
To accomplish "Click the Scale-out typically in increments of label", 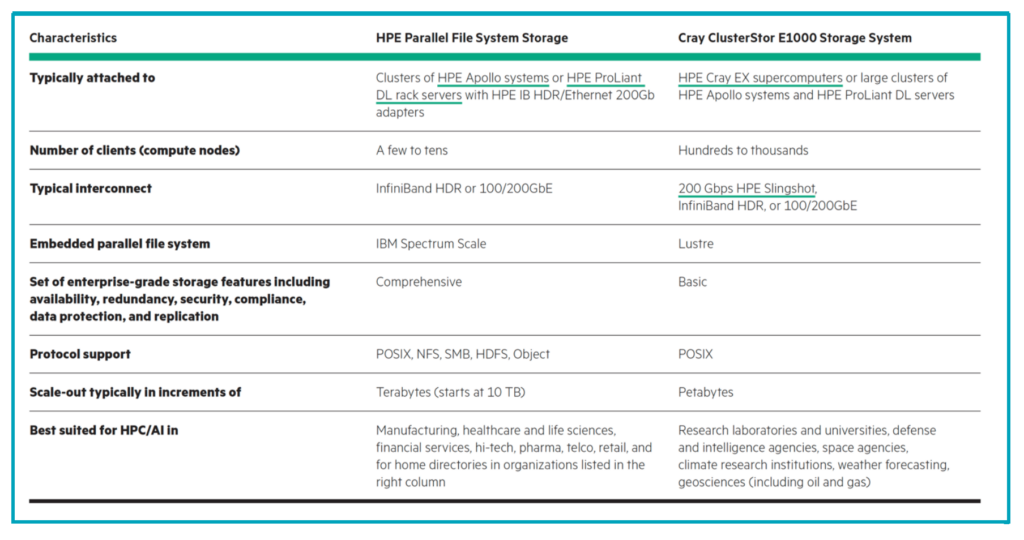I will 135,392.
